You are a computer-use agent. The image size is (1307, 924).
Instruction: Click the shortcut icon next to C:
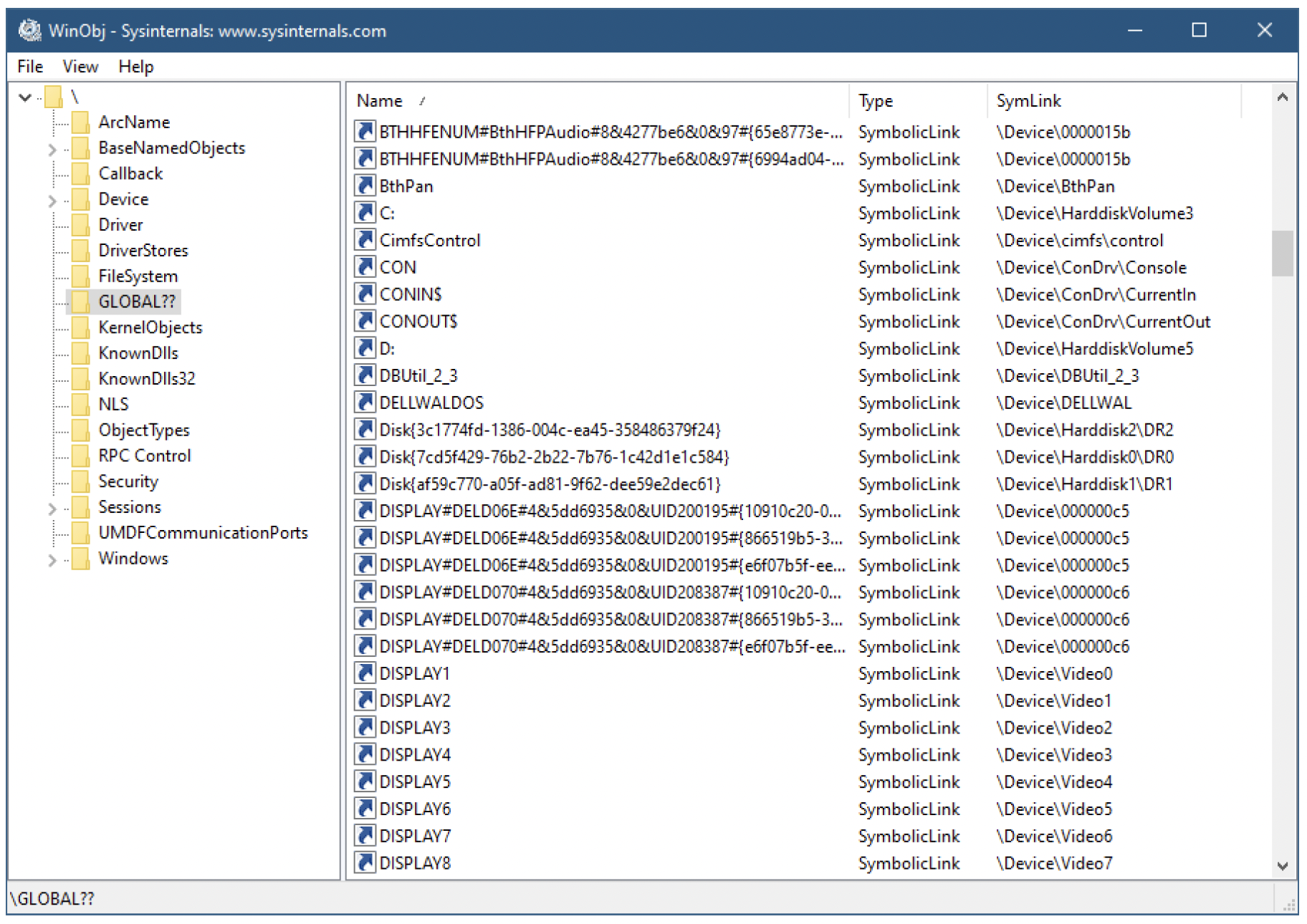click(x=365, y=213)
